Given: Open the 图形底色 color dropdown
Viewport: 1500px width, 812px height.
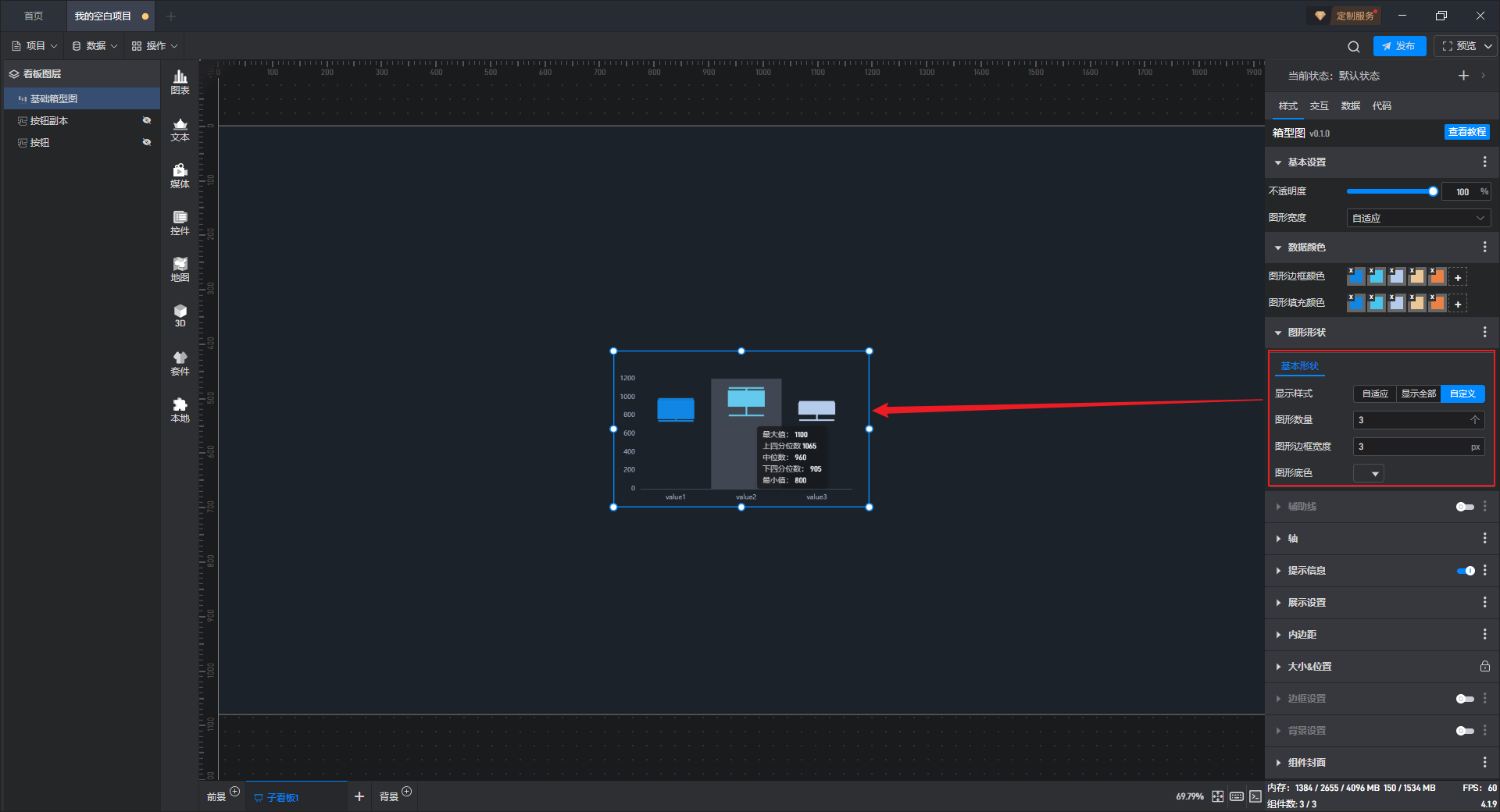Looking at the screenshot, I should 1369,473.
